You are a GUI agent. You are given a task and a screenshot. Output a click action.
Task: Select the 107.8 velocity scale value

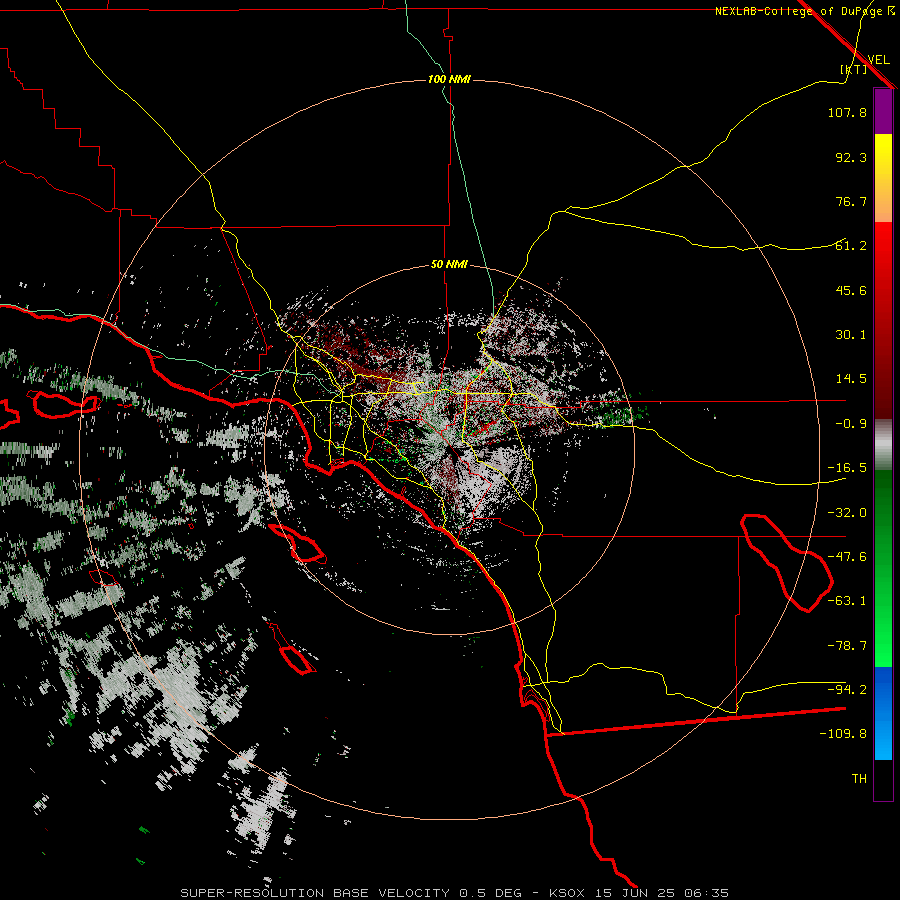click(847, 112)
